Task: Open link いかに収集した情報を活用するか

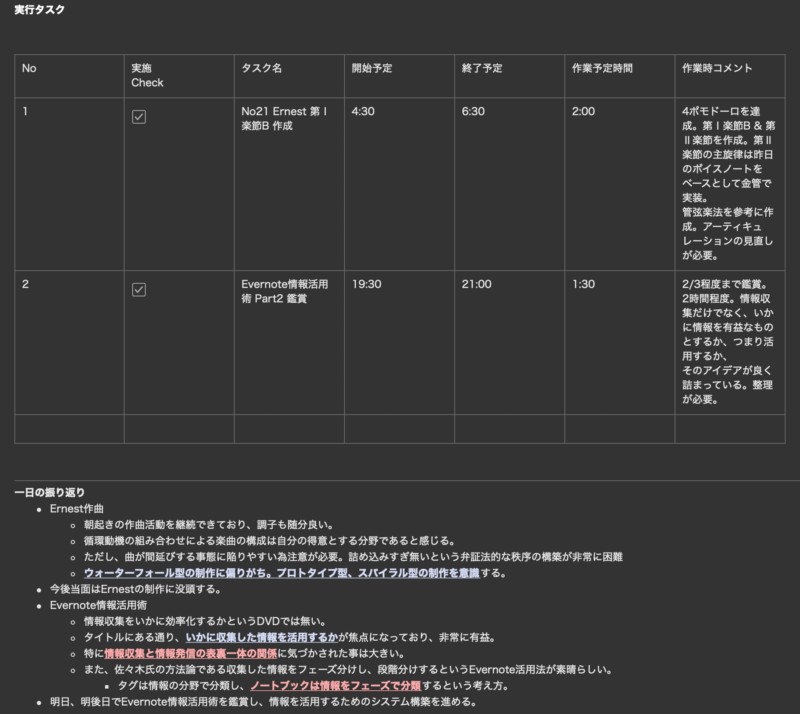Action: coord(262,637)
